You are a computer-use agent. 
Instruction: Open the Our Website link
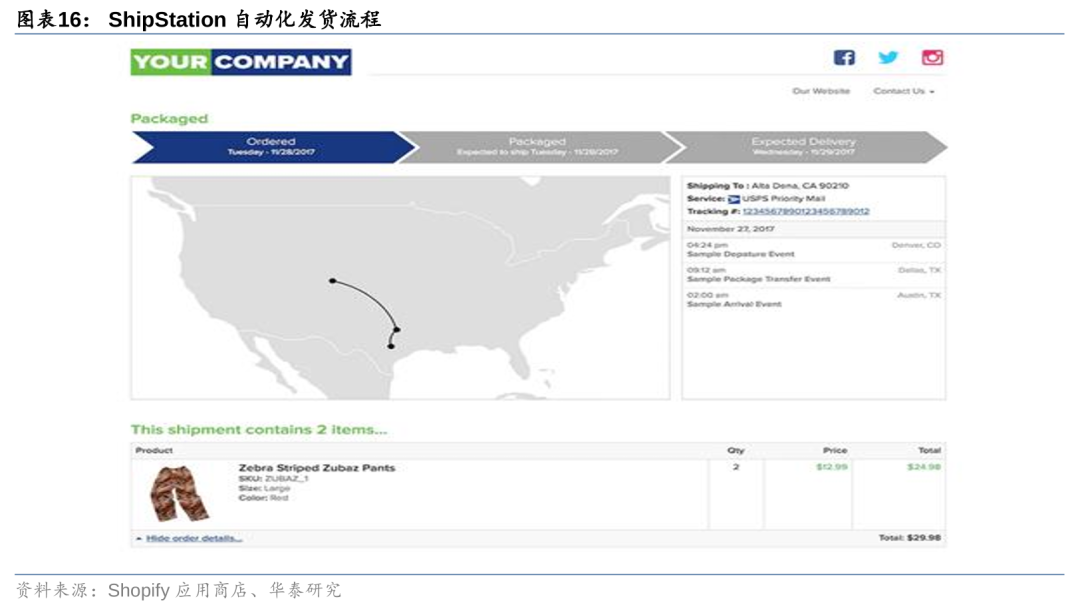click(821, 91)
